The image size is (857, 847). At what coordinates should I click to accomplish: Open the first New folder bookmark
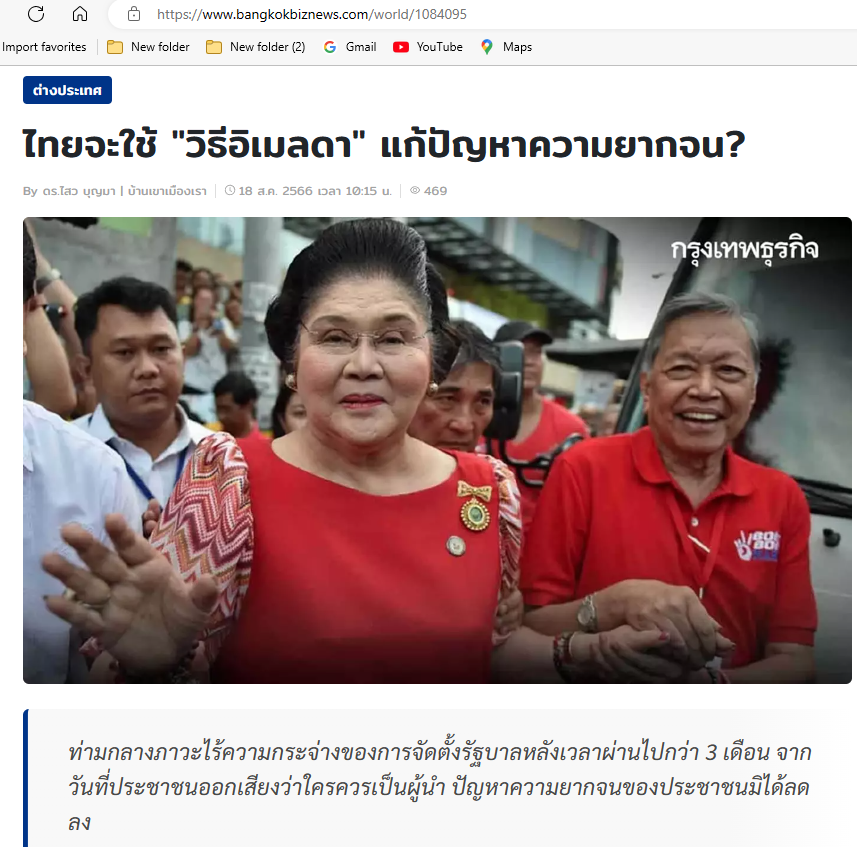click(148, 47)
